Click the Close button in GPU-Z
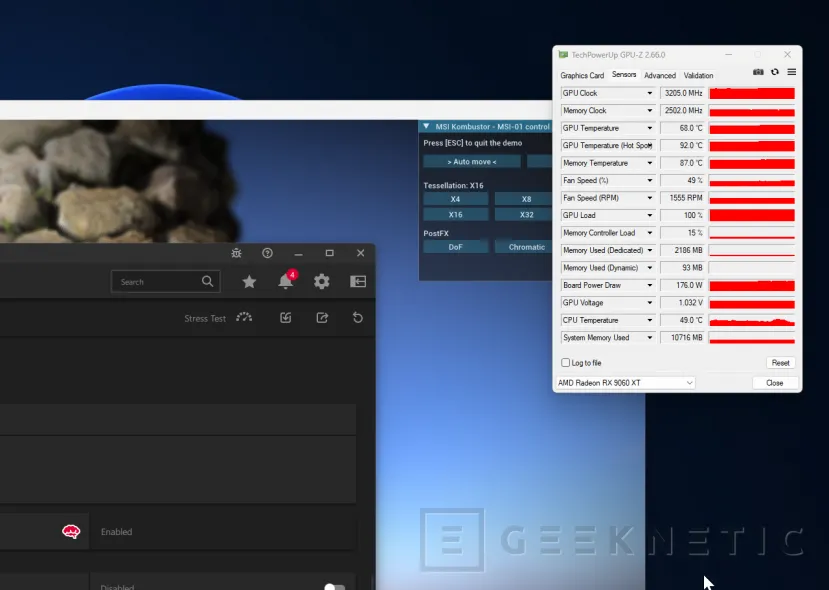Viewport: 829px width, 590px height. (775, 383)
